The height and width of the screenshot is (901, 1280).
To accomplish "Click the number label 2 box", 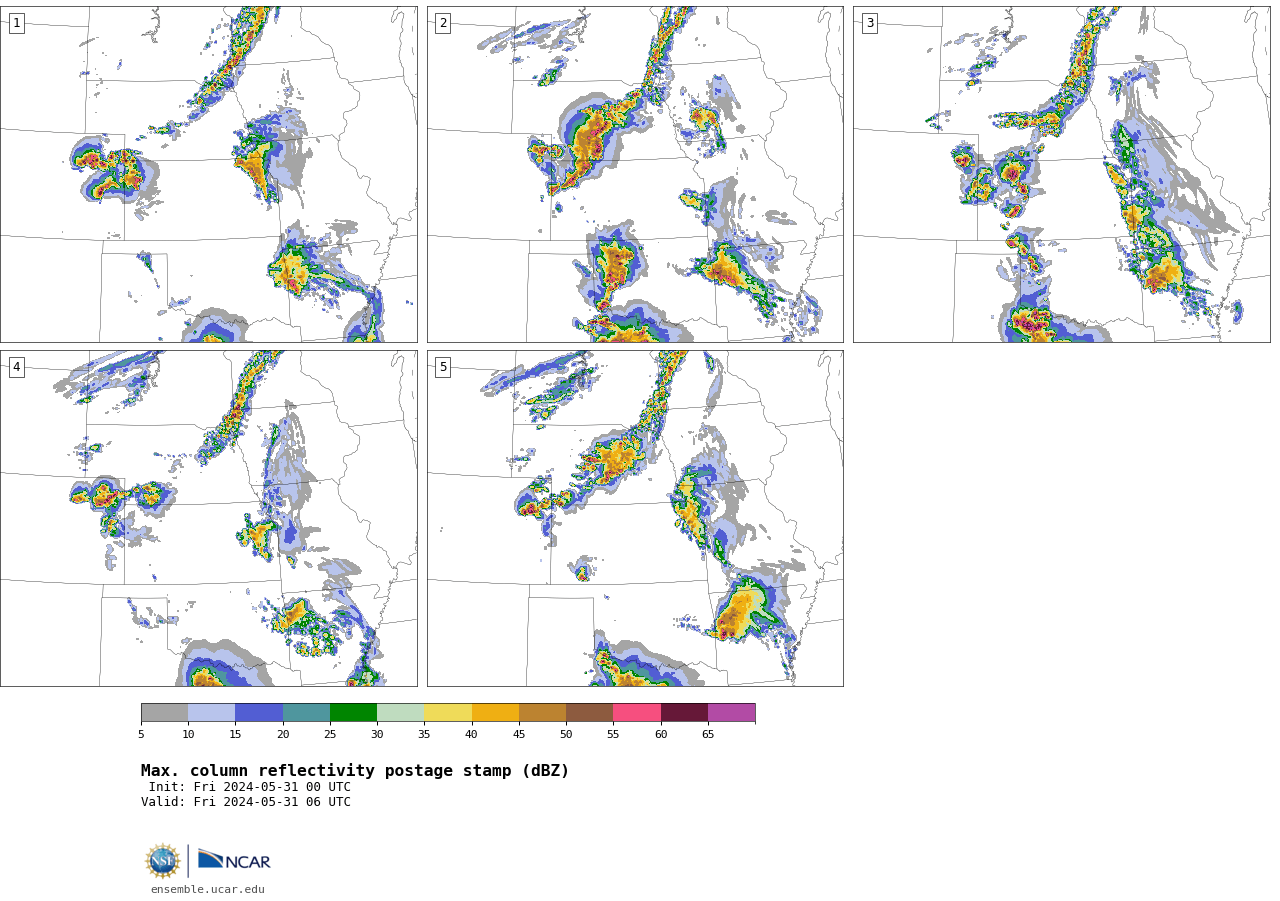I will coord(443,23).
